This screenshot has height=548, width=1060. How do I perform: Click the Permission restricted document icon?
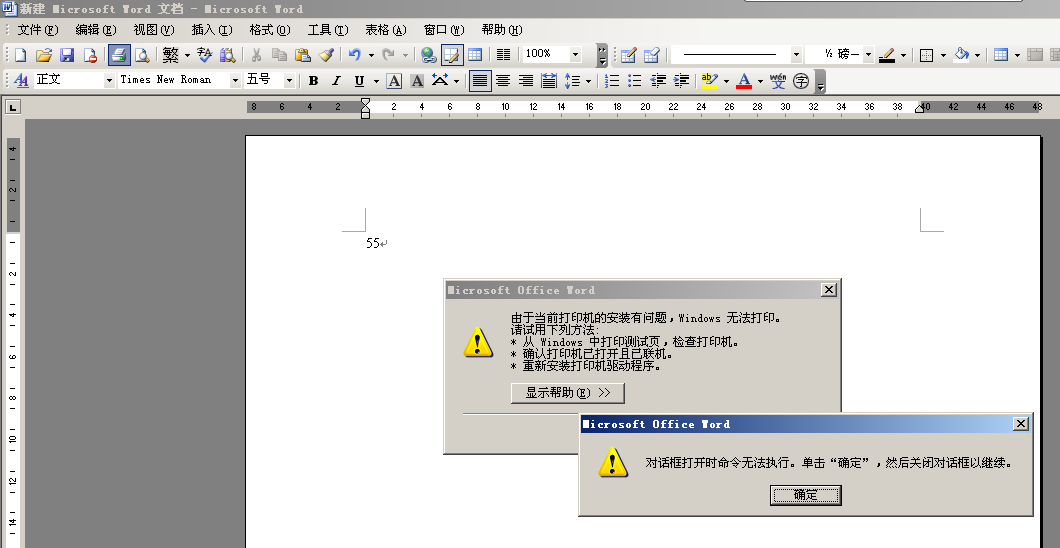[x=90, y=55]
